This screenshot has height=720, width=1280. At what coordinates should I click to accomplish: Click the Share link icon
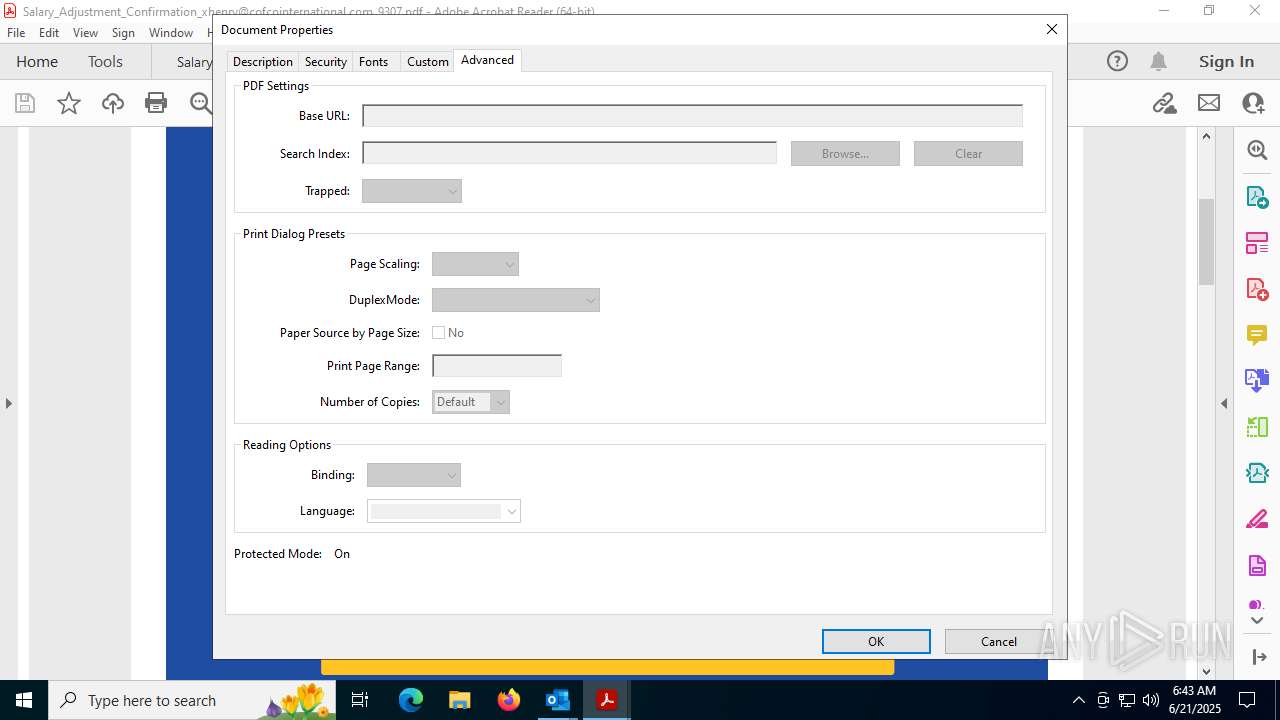(x=1164, y=103)
